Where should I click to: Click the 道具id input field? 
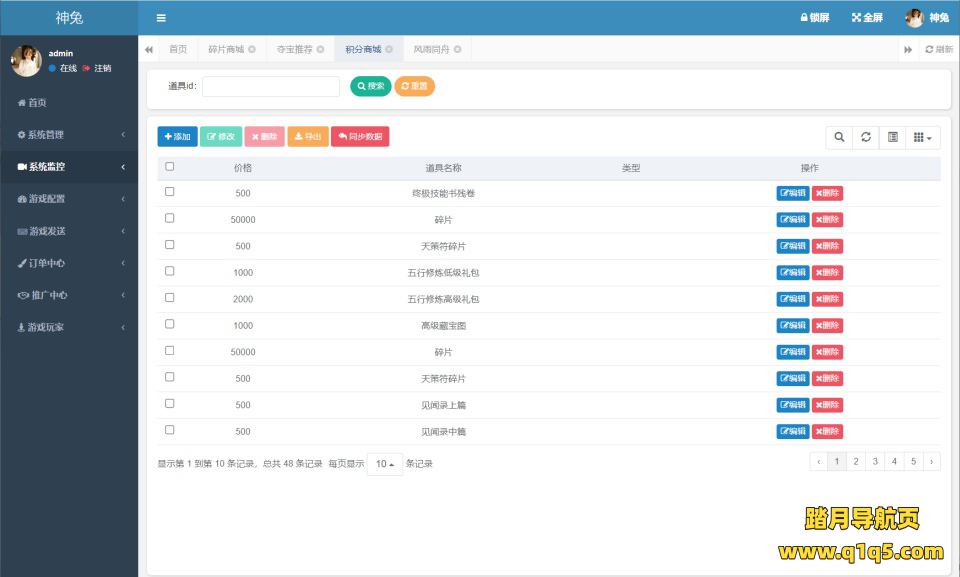pos(271,87)
